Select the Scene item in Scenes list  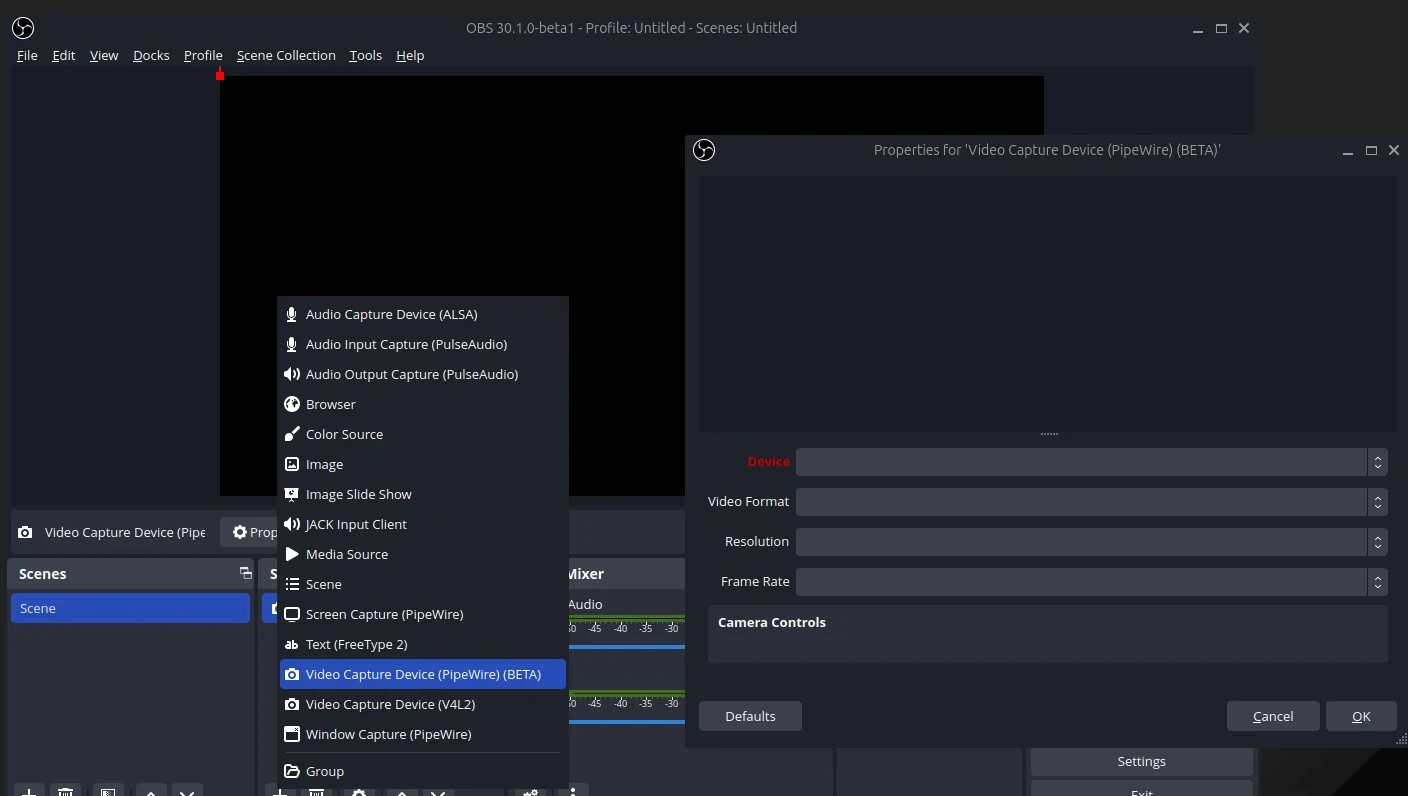(130, 608)
